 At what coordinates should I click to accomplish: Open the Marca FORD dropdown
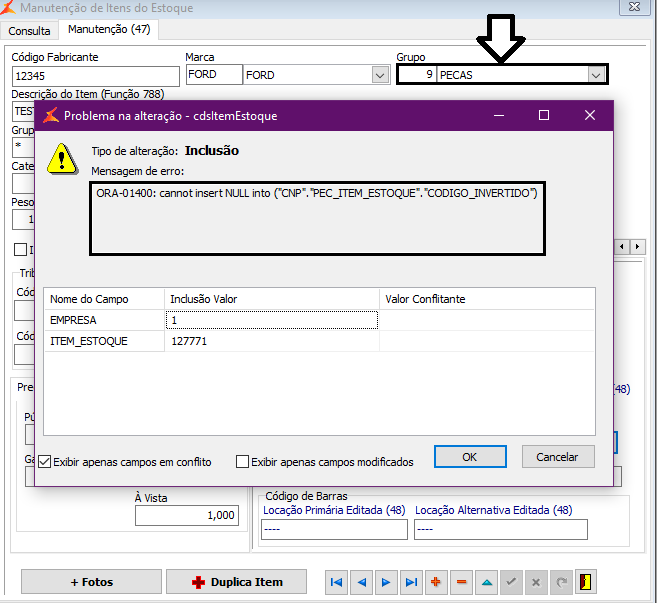[x=380, y=75]
